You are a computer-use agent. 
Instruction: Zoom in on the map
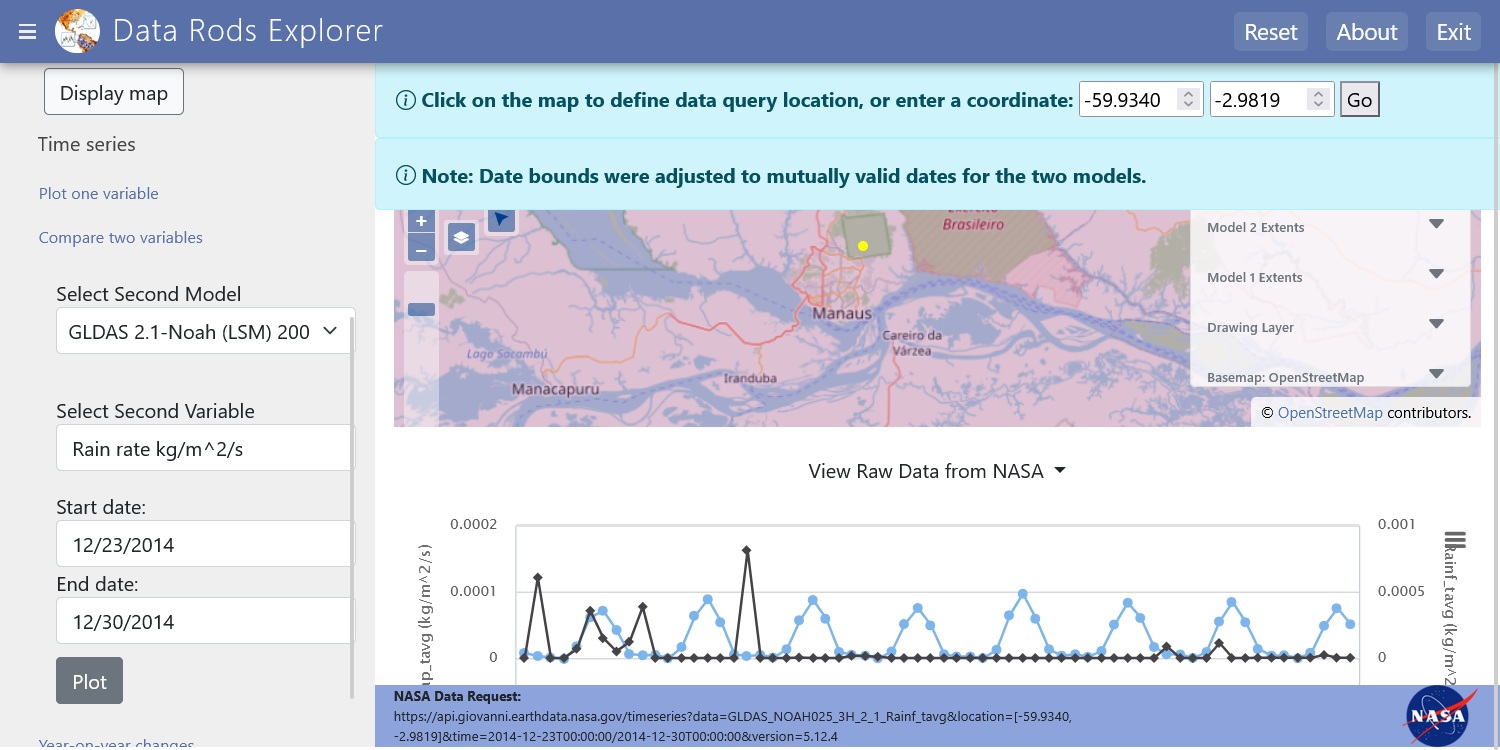point(421,222)
